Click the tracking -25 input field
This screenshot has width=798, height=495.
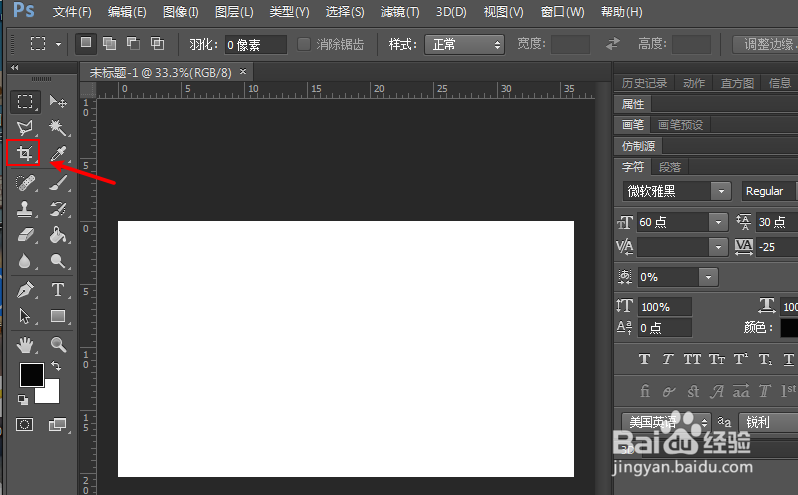[x=777, y=247]
